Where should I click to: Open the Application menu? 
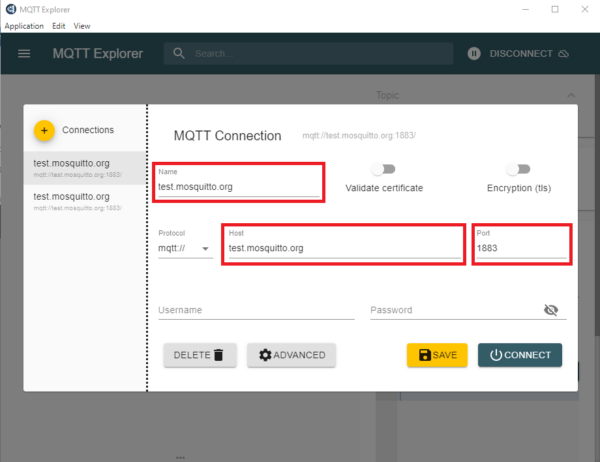pos(24,26)
